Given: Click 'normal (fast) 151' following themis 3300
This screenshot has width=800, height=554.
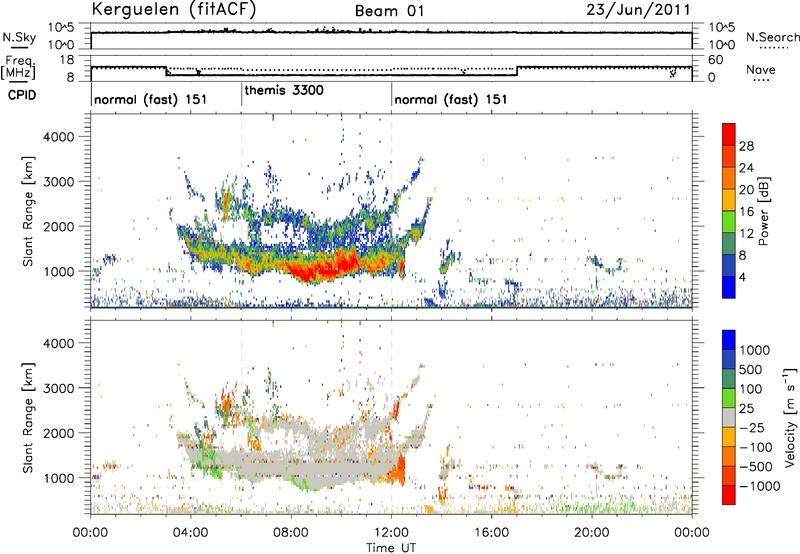Looking at the screenshot, I should 451,99.
